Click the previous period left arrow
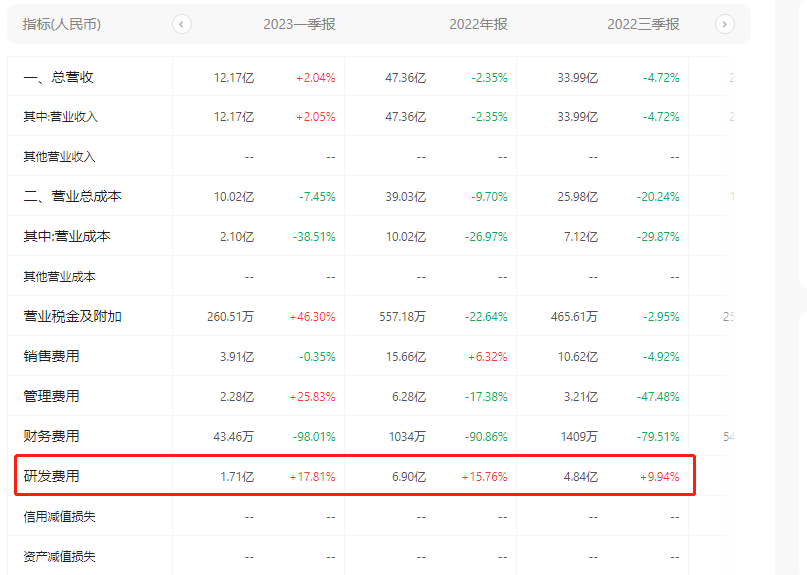 coord(182,24)
